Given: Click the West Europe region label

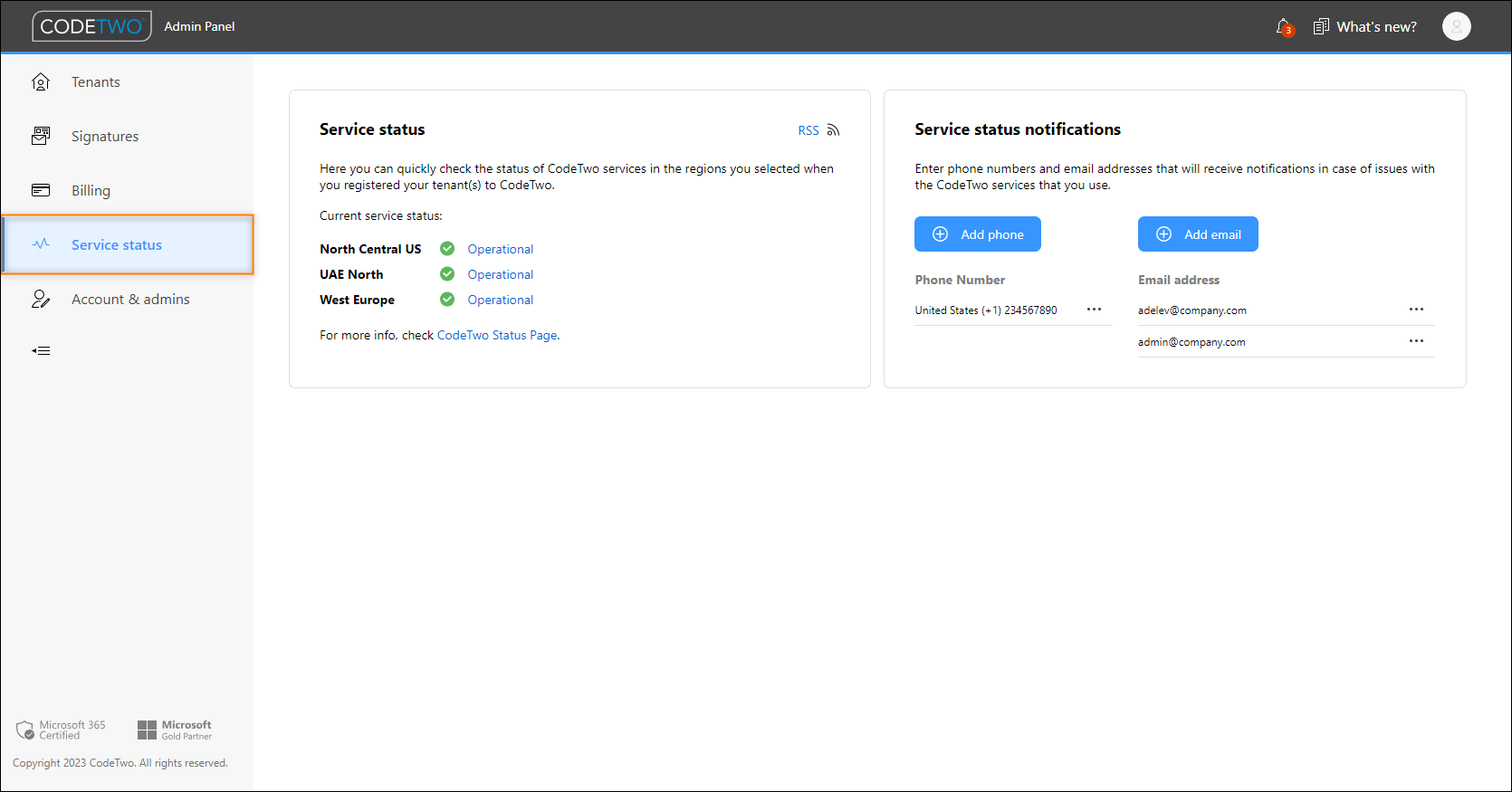Looking at the screenshot, I should (357, 300).
